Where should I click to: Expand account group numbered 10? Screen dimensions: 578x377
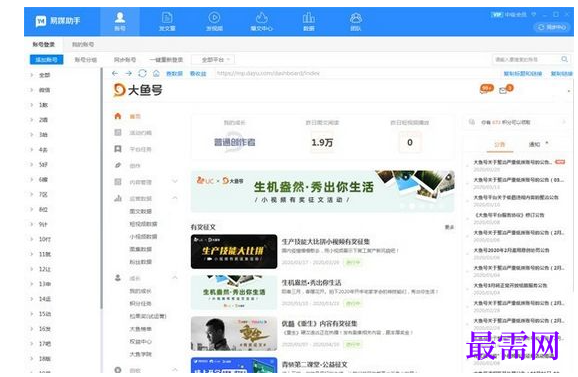[32, 239]
